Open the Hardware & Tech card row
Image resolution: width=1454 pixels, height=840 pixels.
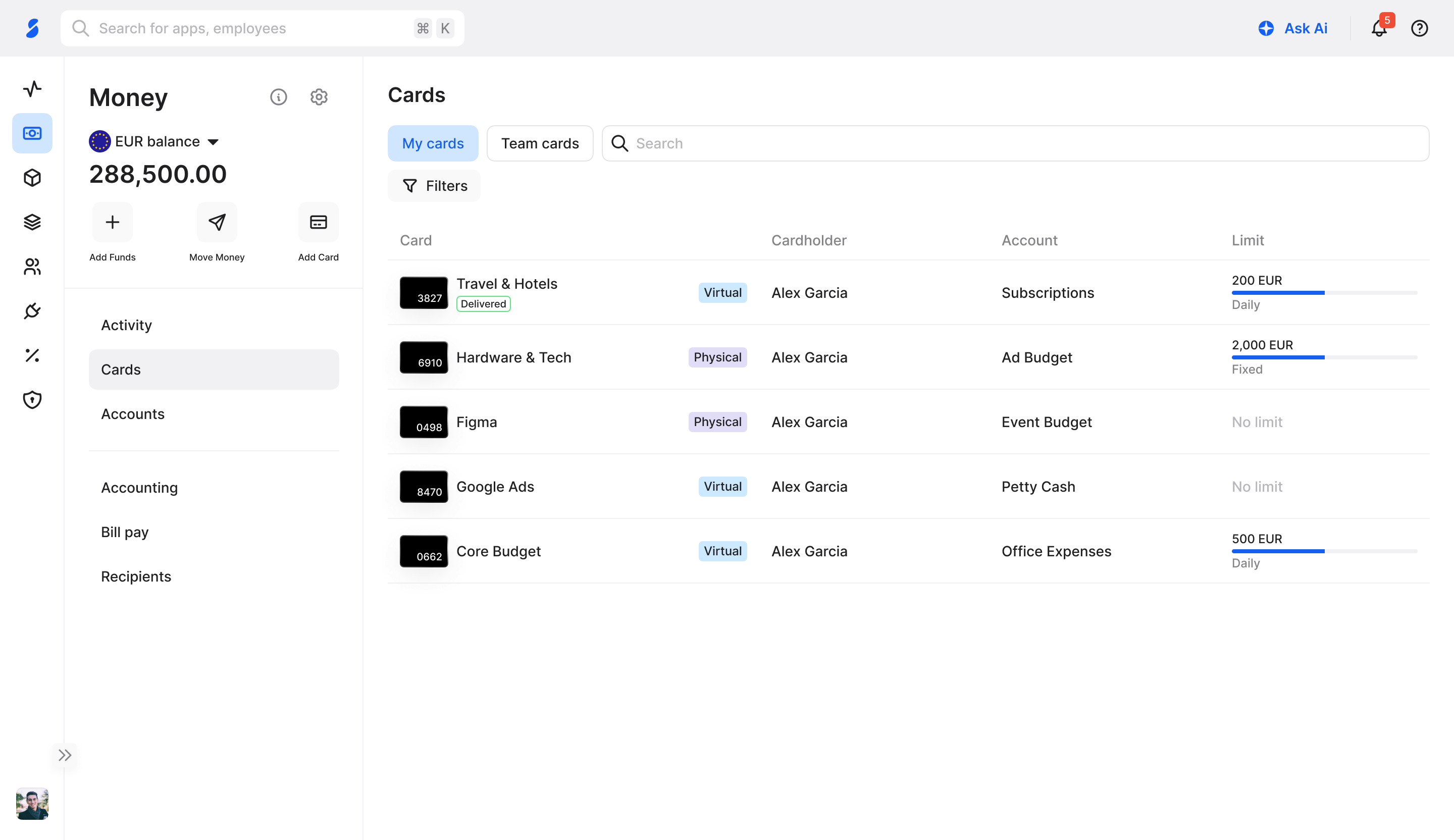click(908, 357)
